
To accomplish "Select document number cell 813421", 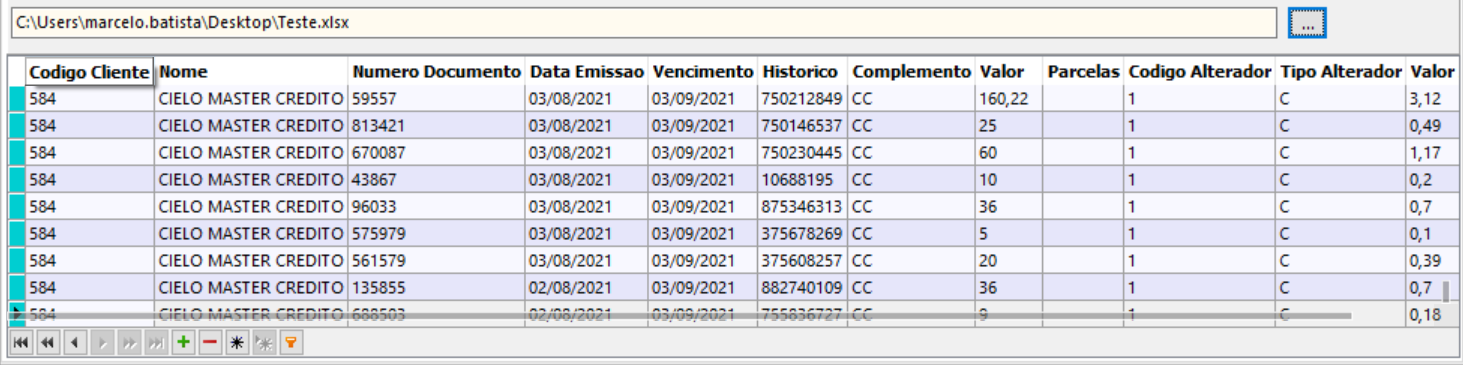I will (x=437, y=126).
